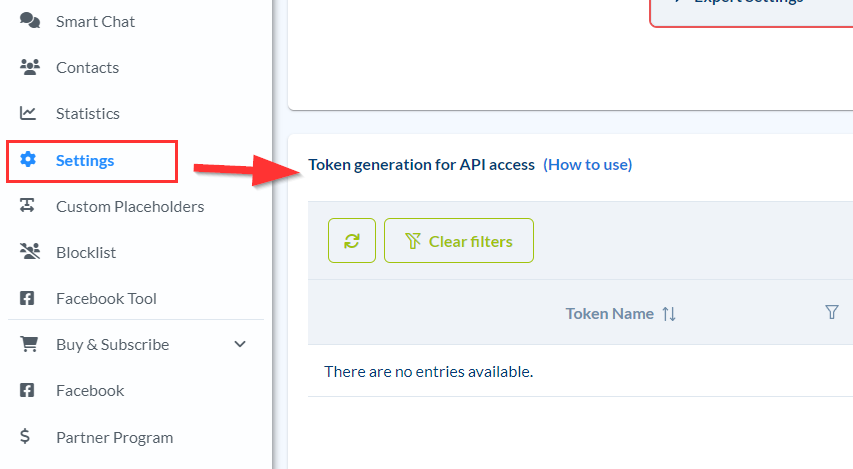
Task: Select the Facebook sidebar entry
Action: pos(90,390)
